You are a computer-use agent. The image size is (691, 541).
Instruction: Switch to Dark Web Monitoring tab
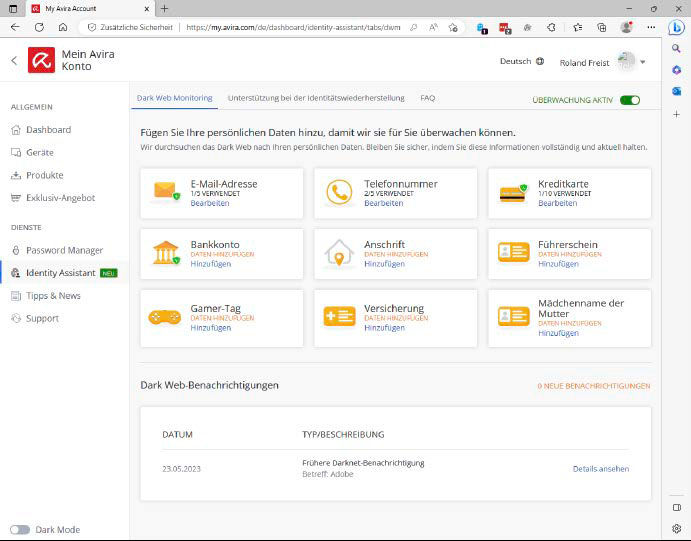click(175, 98)
